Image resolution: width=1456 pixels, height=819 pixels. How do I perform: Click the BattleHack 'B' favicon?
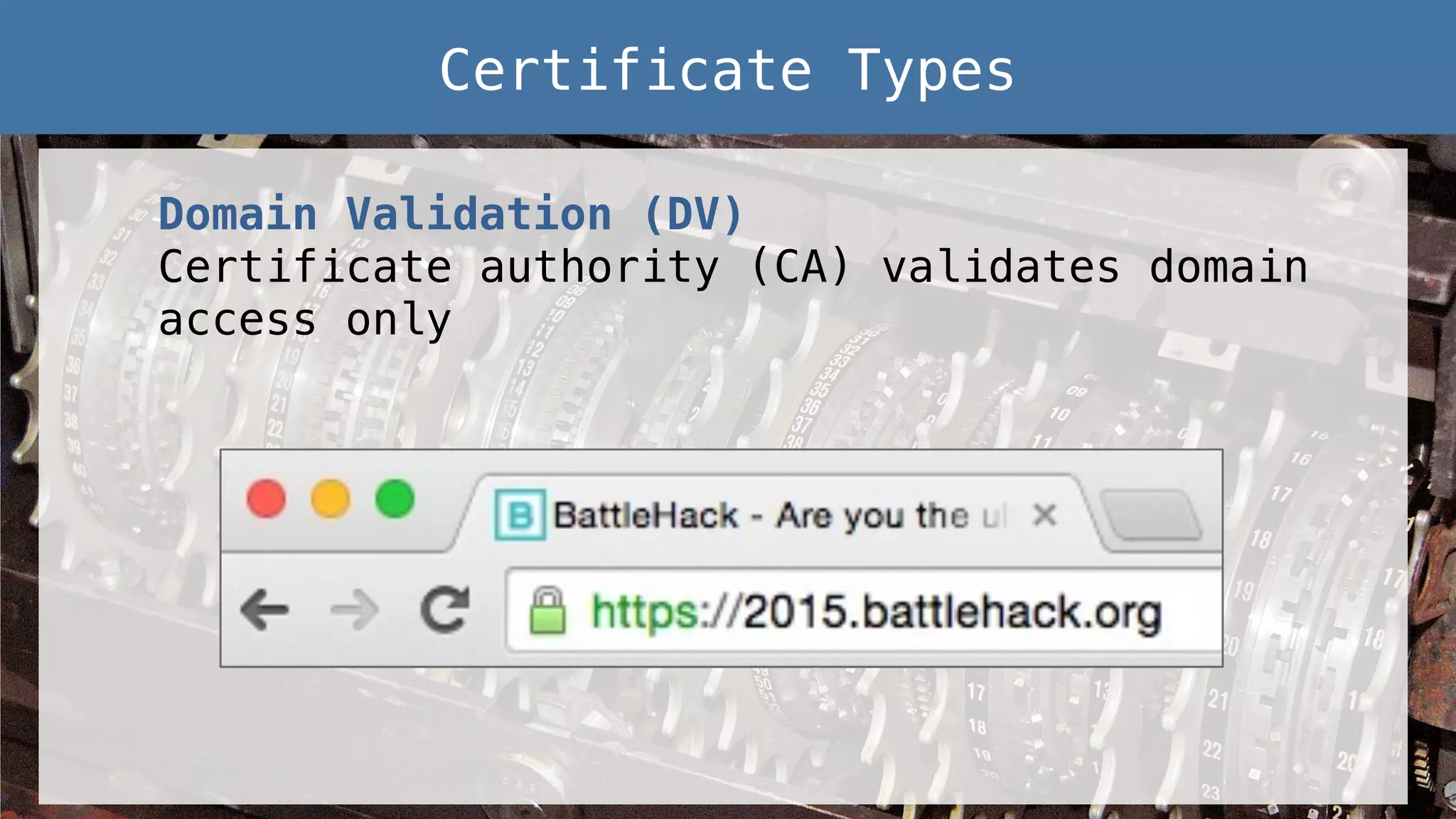[x=520, y=515]
